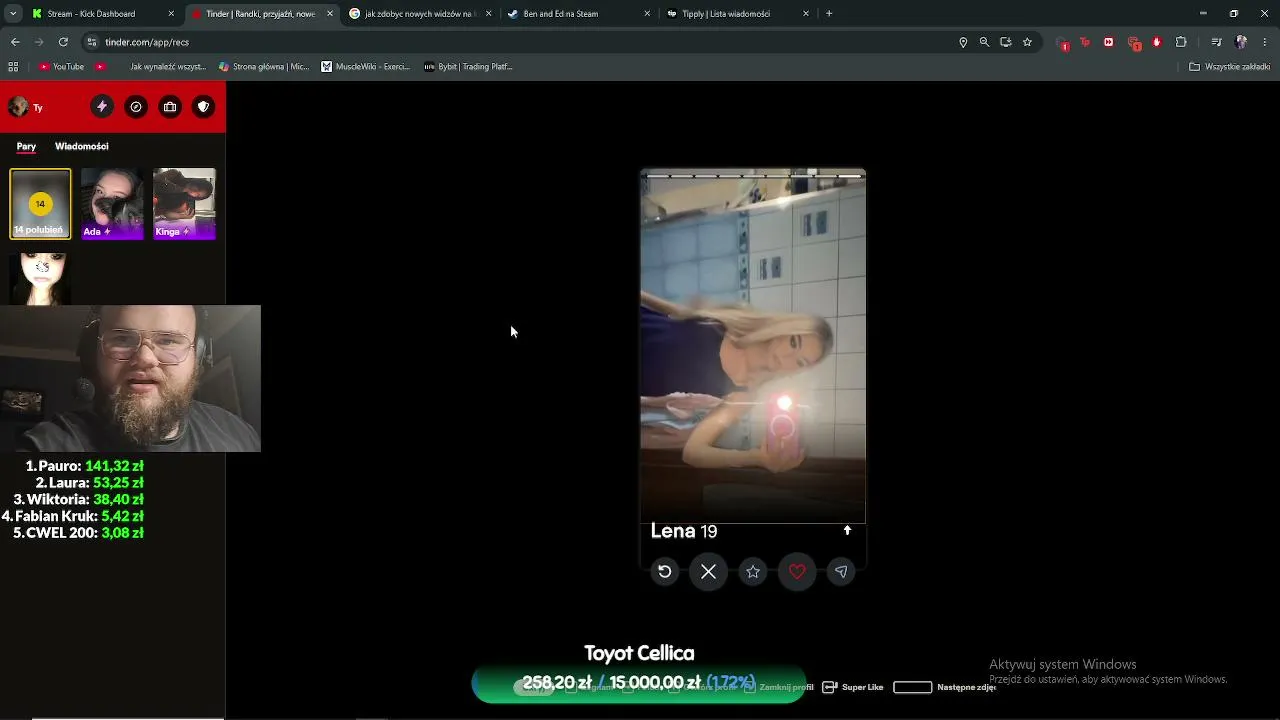Open the 14 polubień likes card
Viewport: 1280px width, 720px height.
40,204
